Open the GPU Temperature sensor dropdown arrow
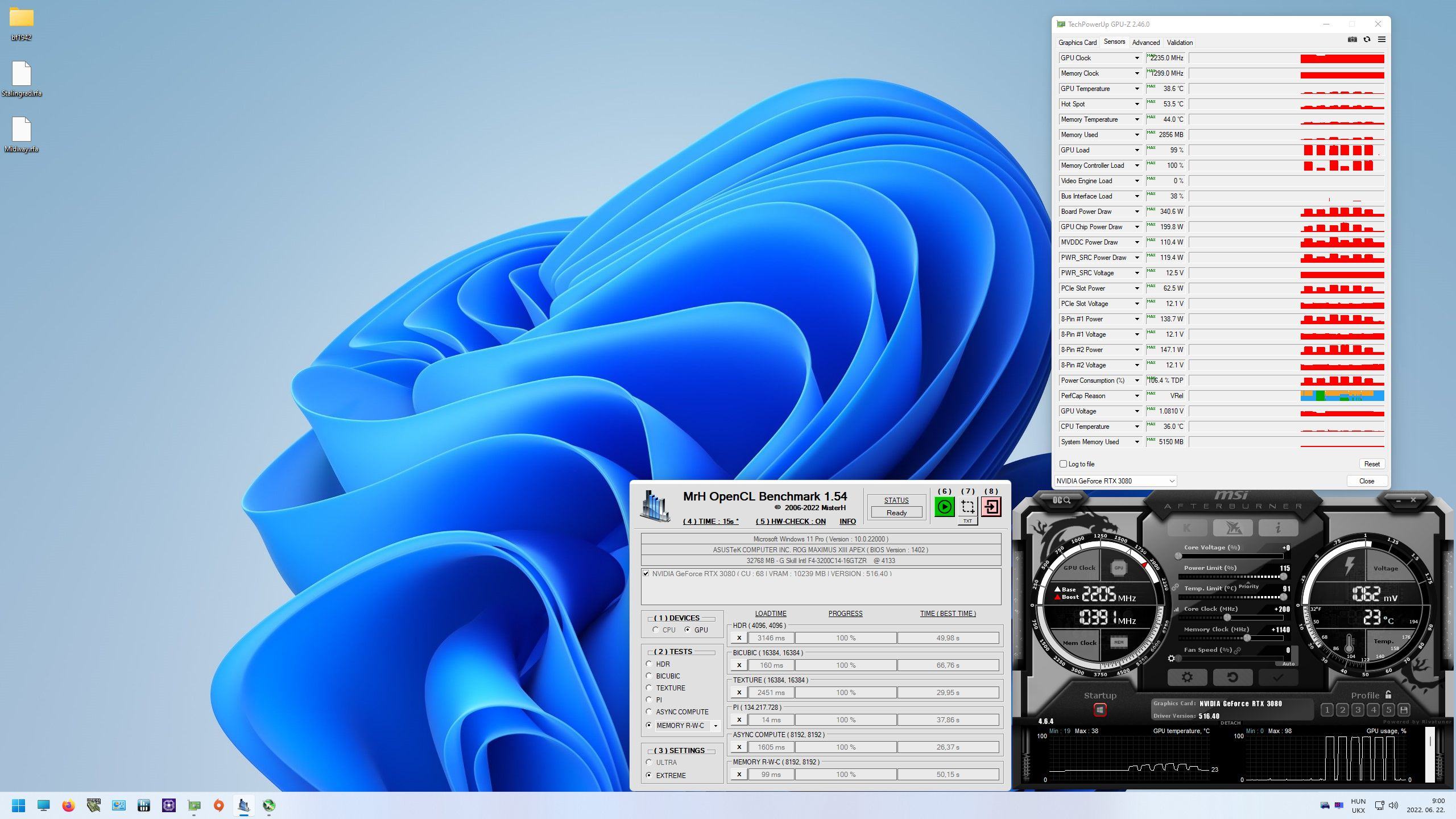The height and width of the screenshot is (819, 1456). coord(1137,89)
